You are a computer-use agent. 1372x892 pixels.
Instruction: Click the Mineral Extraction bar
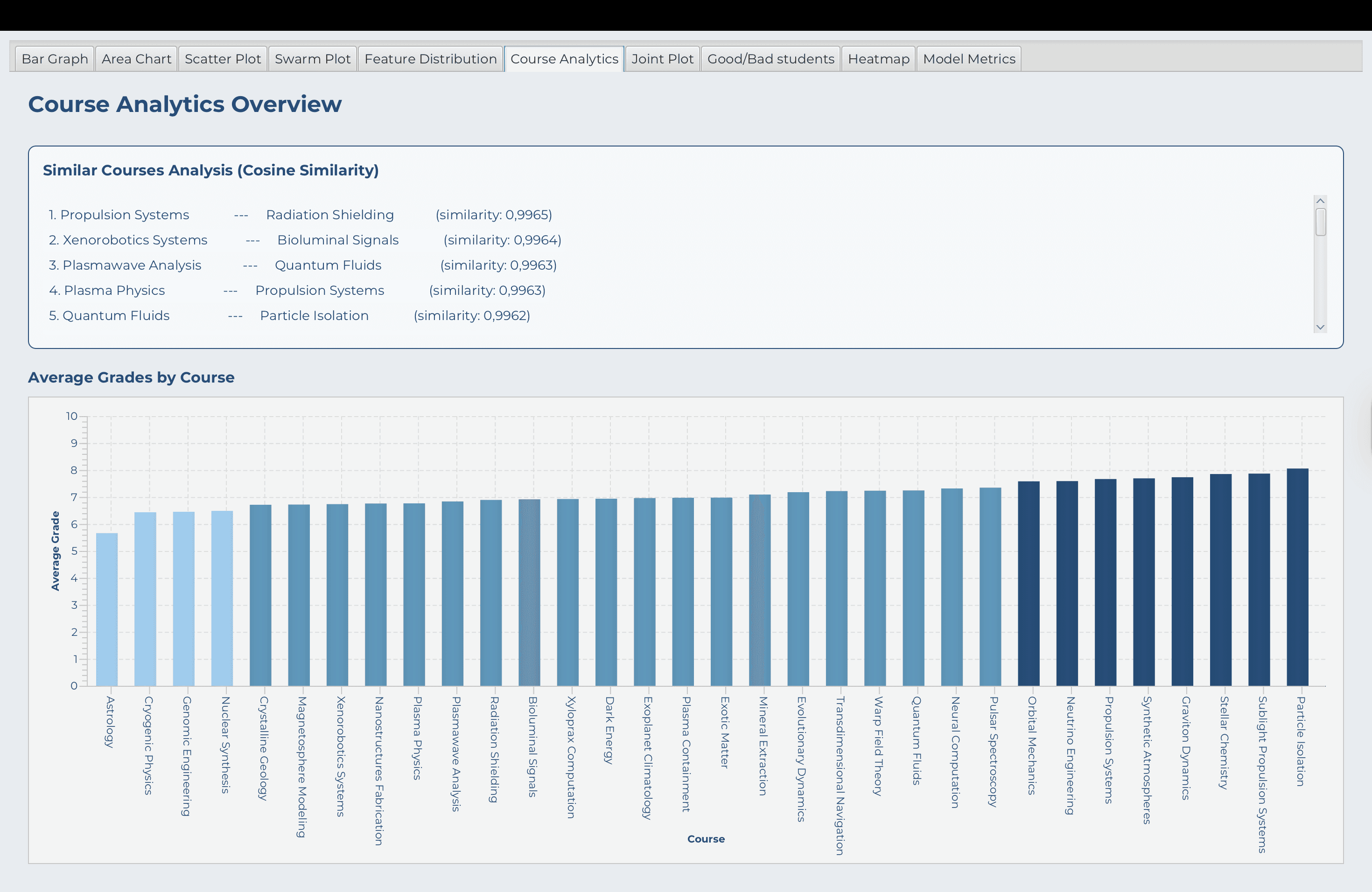[x=760, y=590]
